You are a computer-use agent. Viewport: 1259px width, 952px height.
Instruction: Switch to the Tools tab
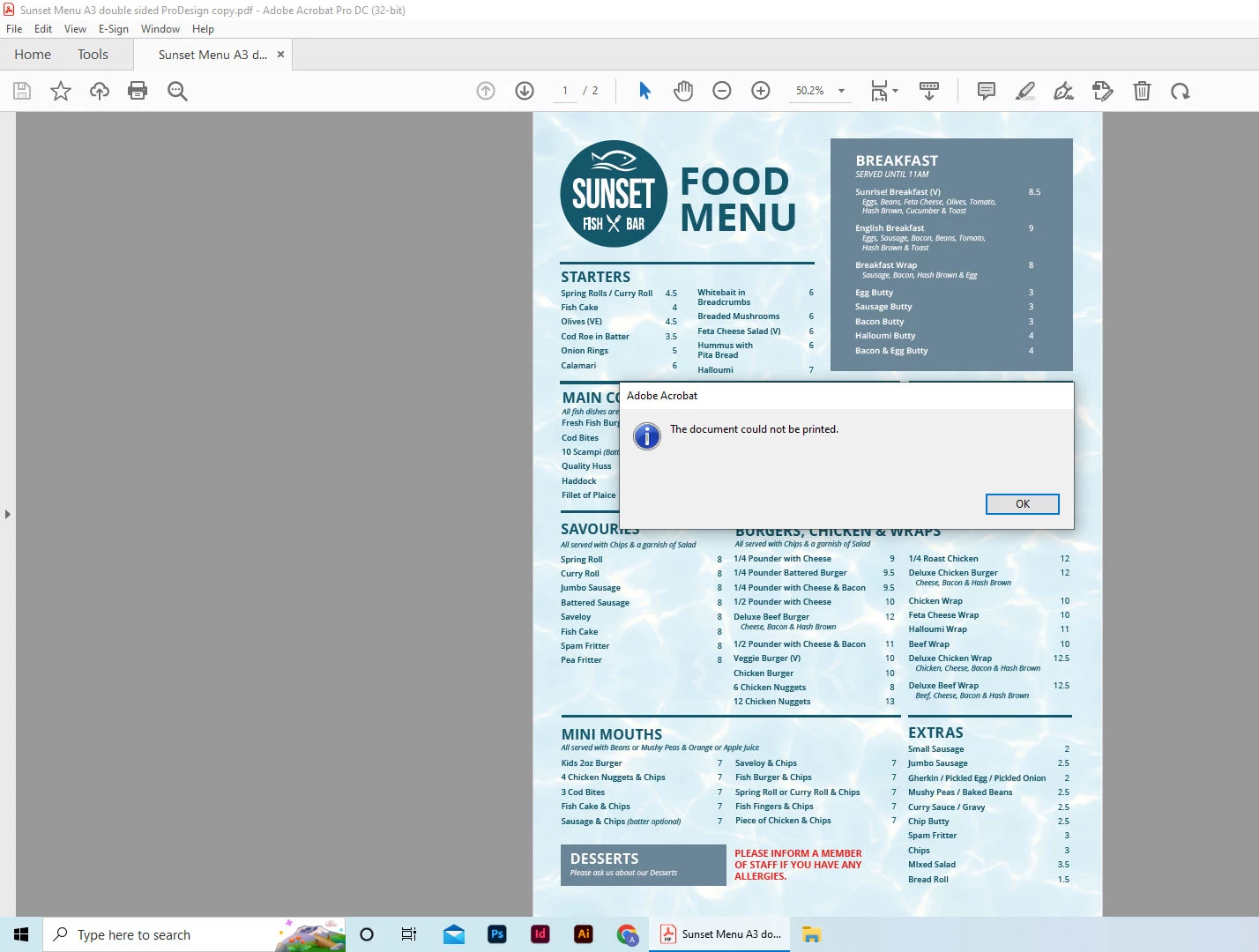[x=93, y=55]
